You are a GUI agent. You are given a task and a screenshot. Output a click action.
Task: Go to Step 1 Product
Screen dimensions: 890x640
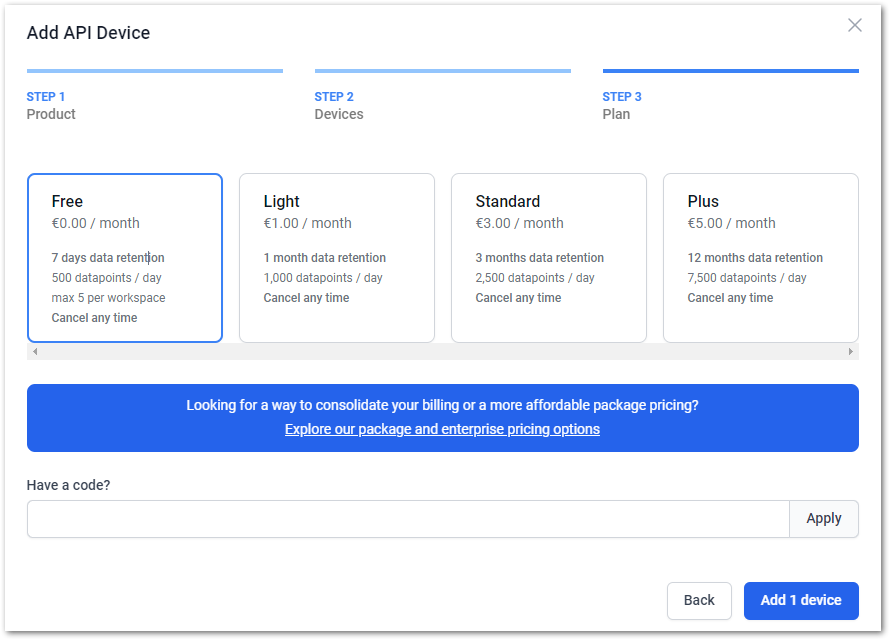point(154,96)
